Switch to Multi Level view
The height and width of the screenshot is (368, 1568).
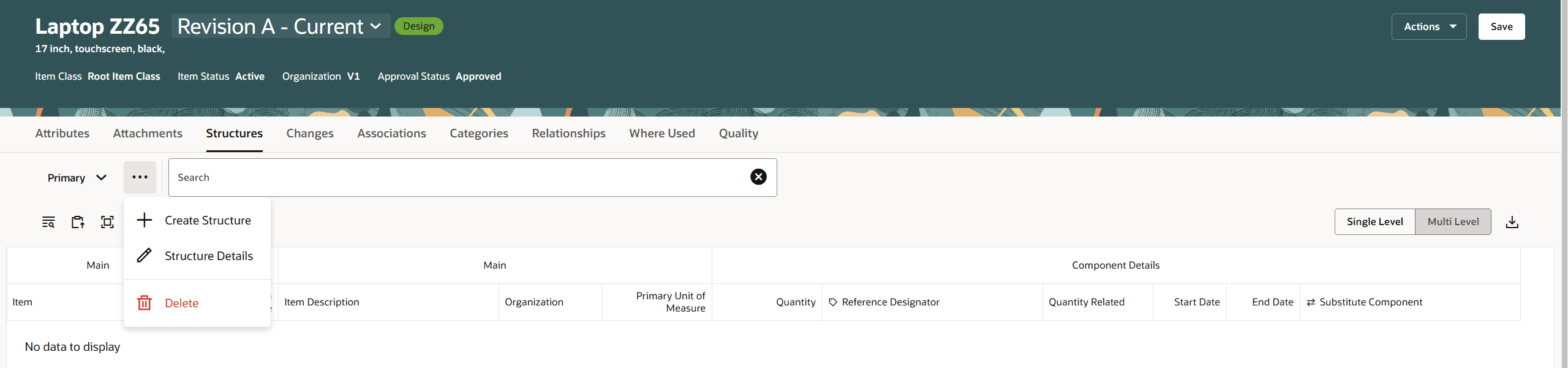tap(1453, 221)
